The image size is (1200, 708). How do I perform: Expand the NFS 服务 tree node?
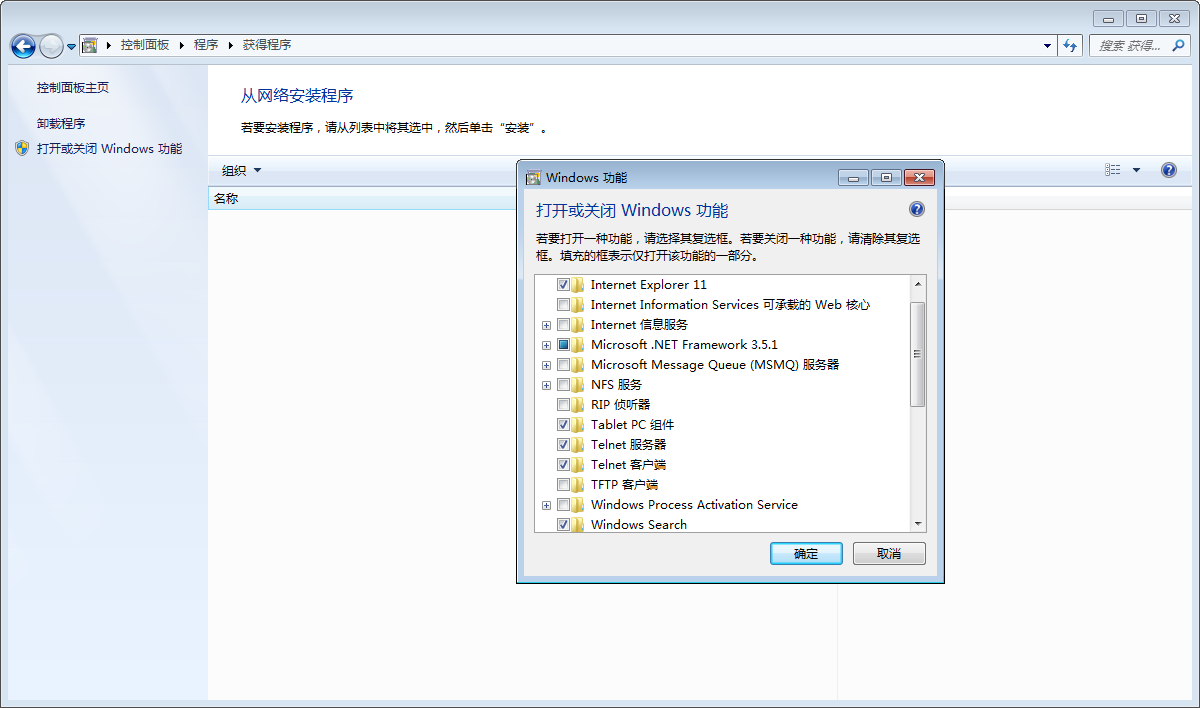(546, 385)
